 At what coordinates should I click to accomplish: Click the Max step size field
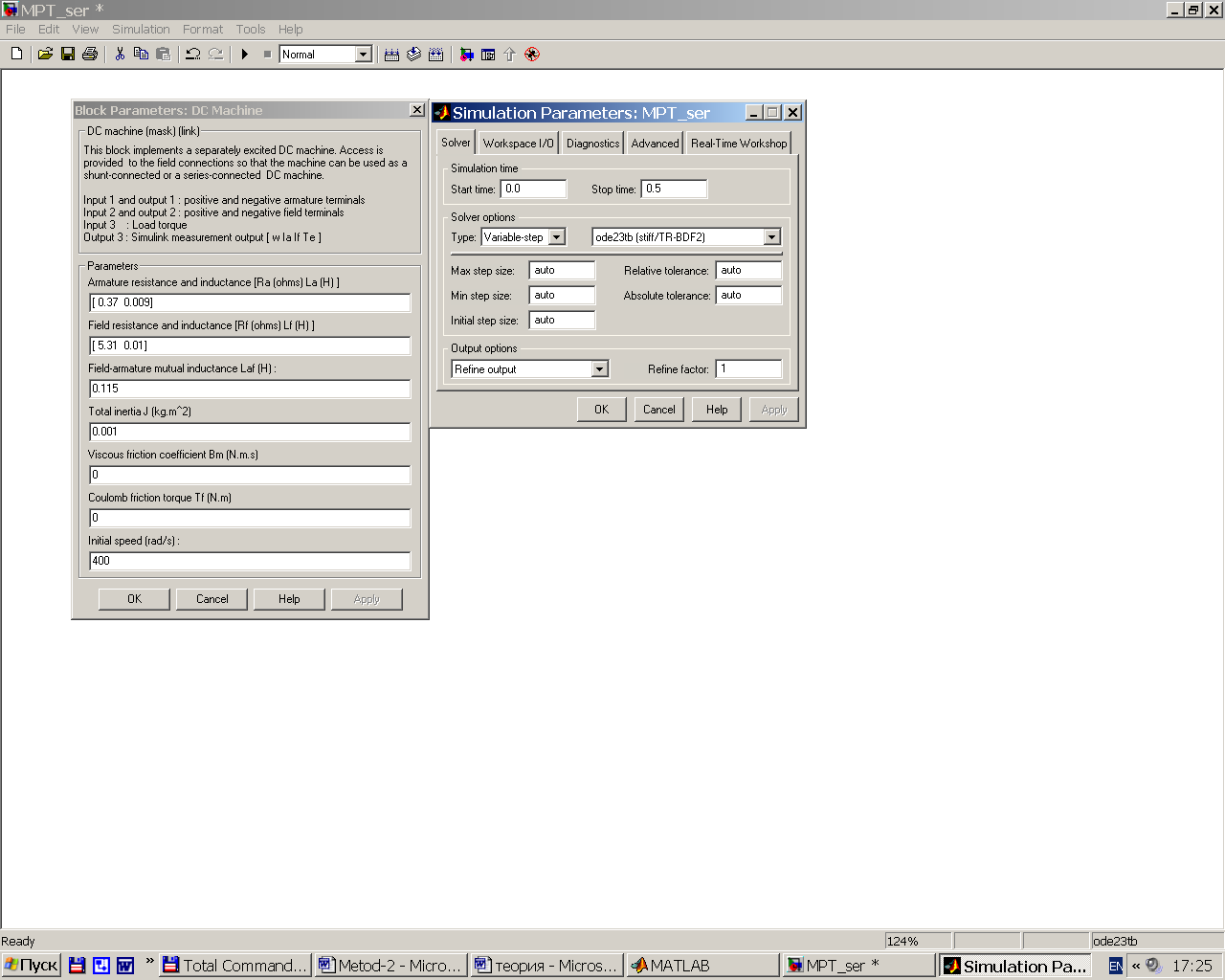tap(563, 270)
